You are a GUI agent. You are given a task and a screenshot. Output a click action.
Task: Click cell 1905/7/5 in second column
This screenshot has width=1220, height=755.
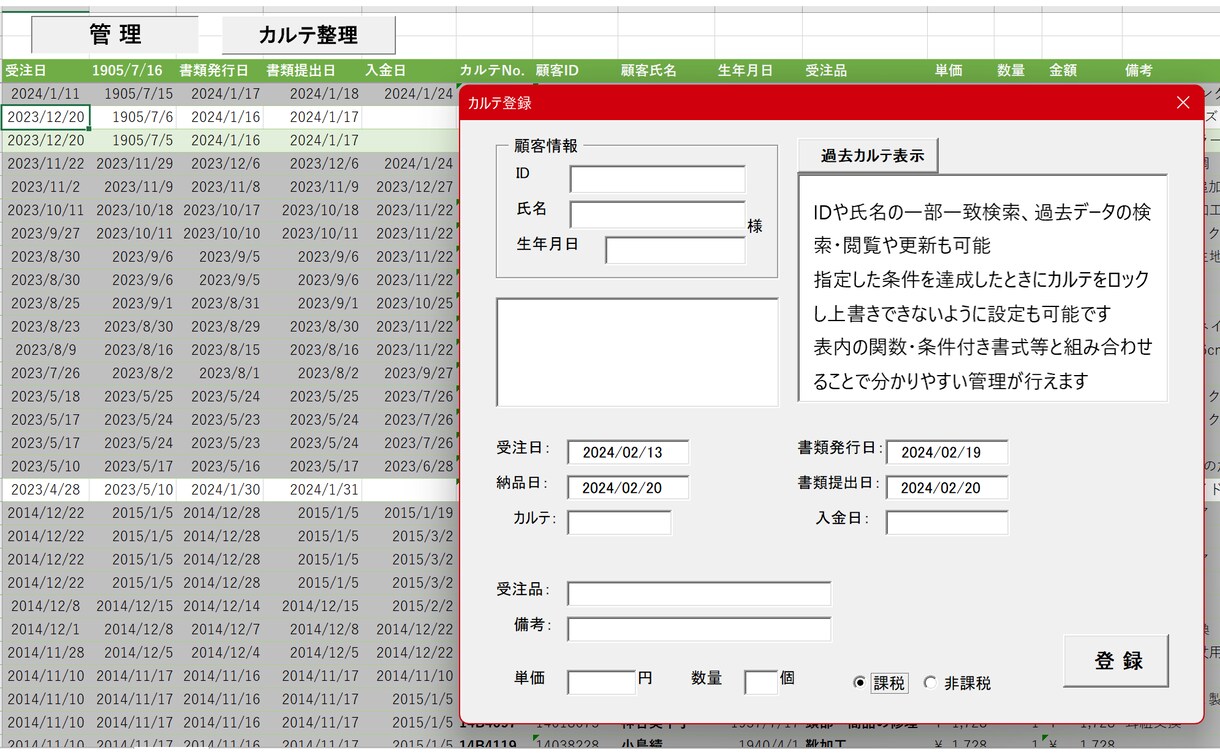pos(134,140)
